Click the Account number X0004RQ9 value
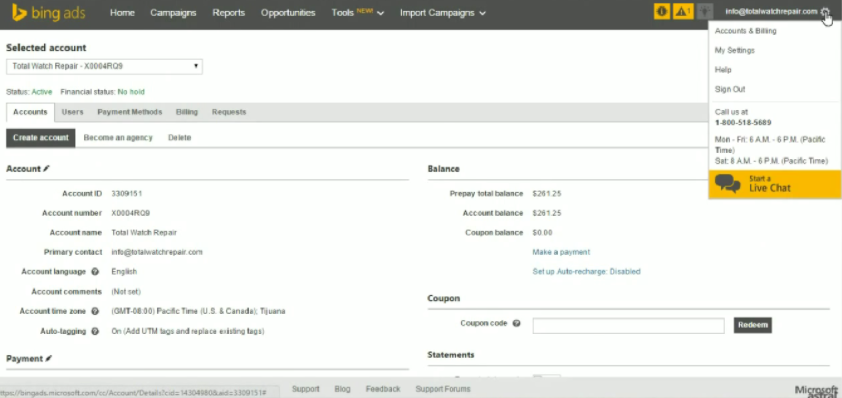Image resolution: width=842 pixels, height=398 pixels. point(130,213)
